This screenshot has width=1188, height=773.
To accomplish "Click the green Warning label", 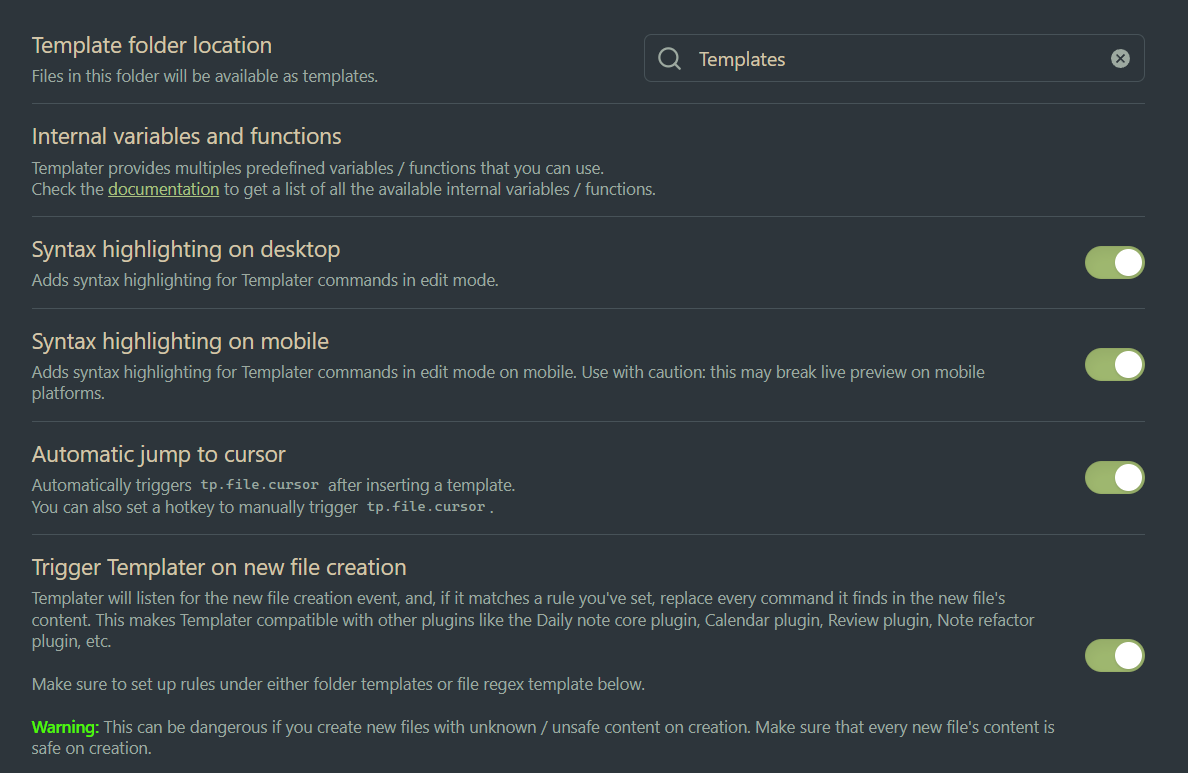I will [65, 727].
